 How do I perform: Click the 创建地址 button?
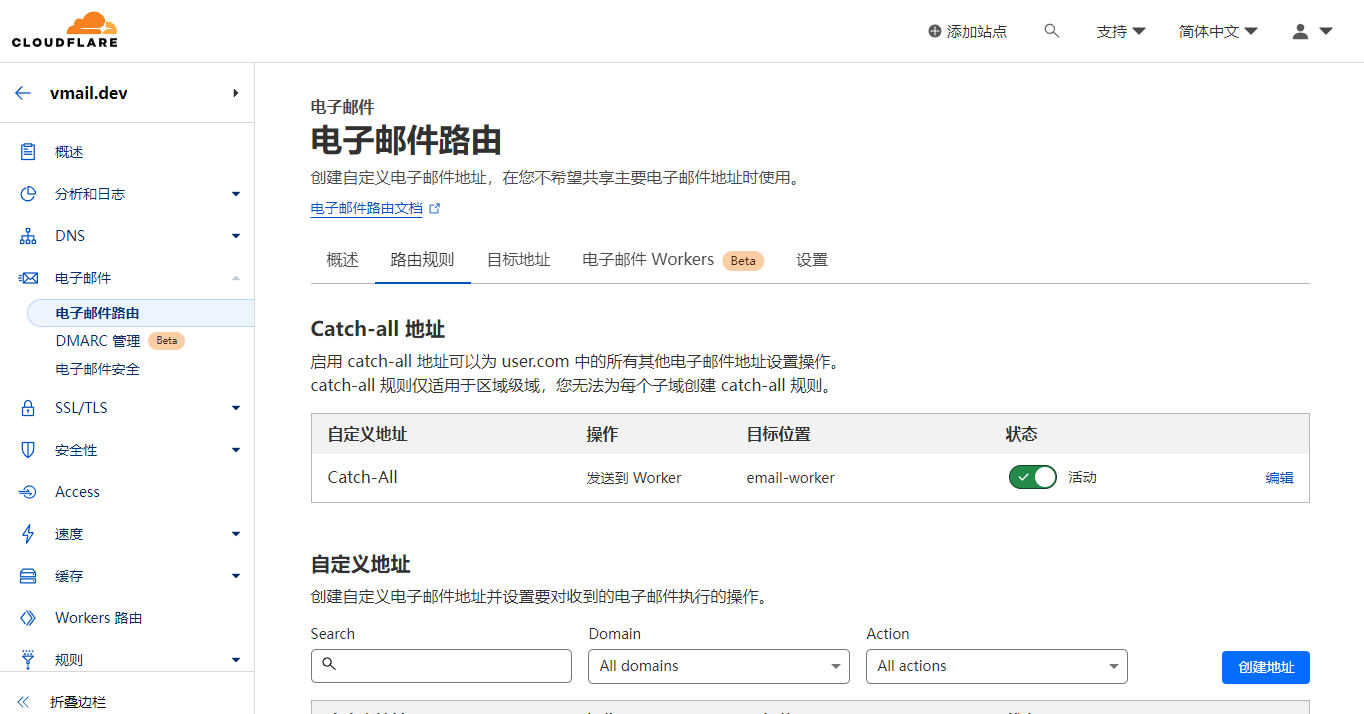click(x=1265, y=667)
